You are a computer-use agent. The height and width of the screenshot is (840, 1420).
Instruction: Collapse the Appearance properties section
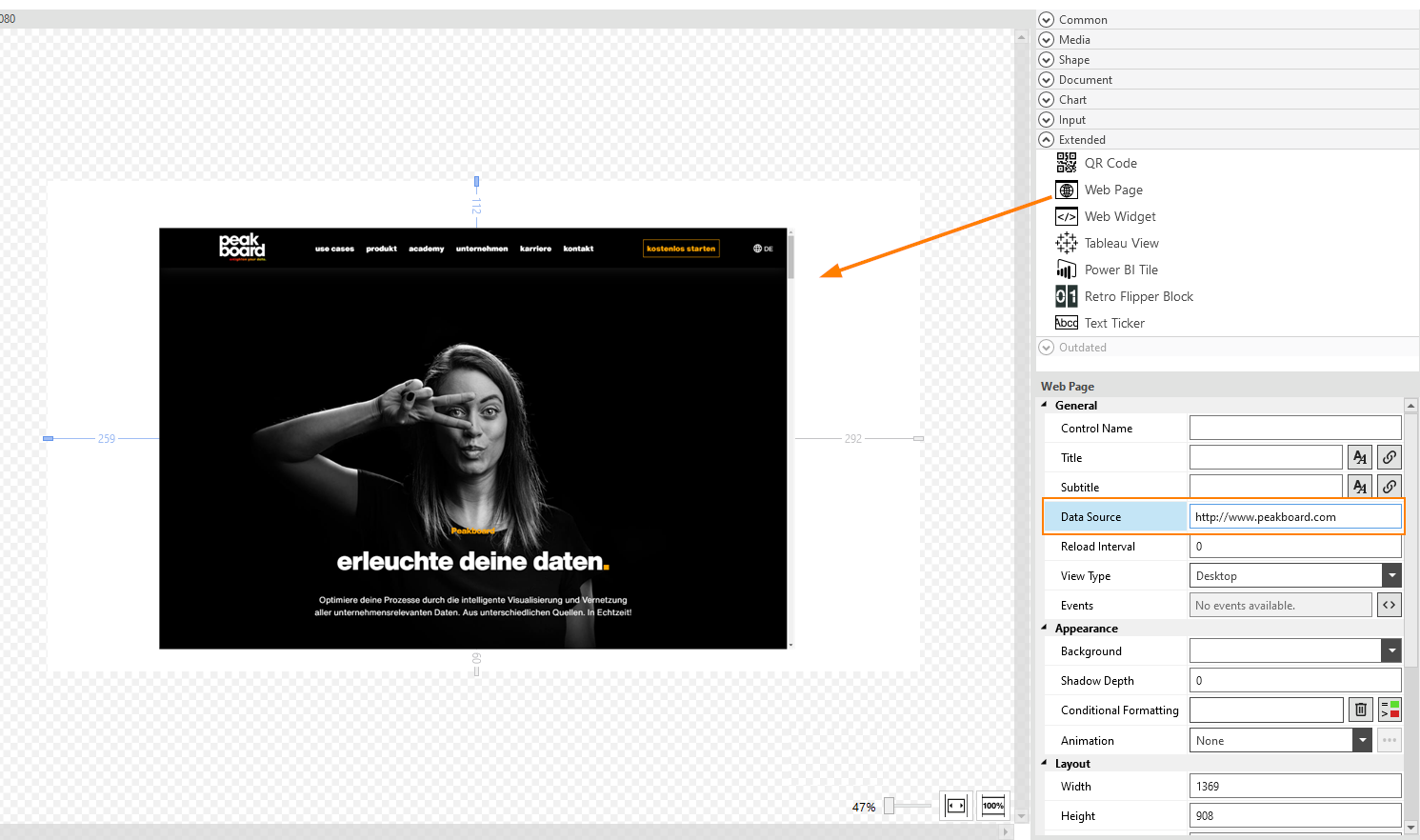tap(1045, 628)
